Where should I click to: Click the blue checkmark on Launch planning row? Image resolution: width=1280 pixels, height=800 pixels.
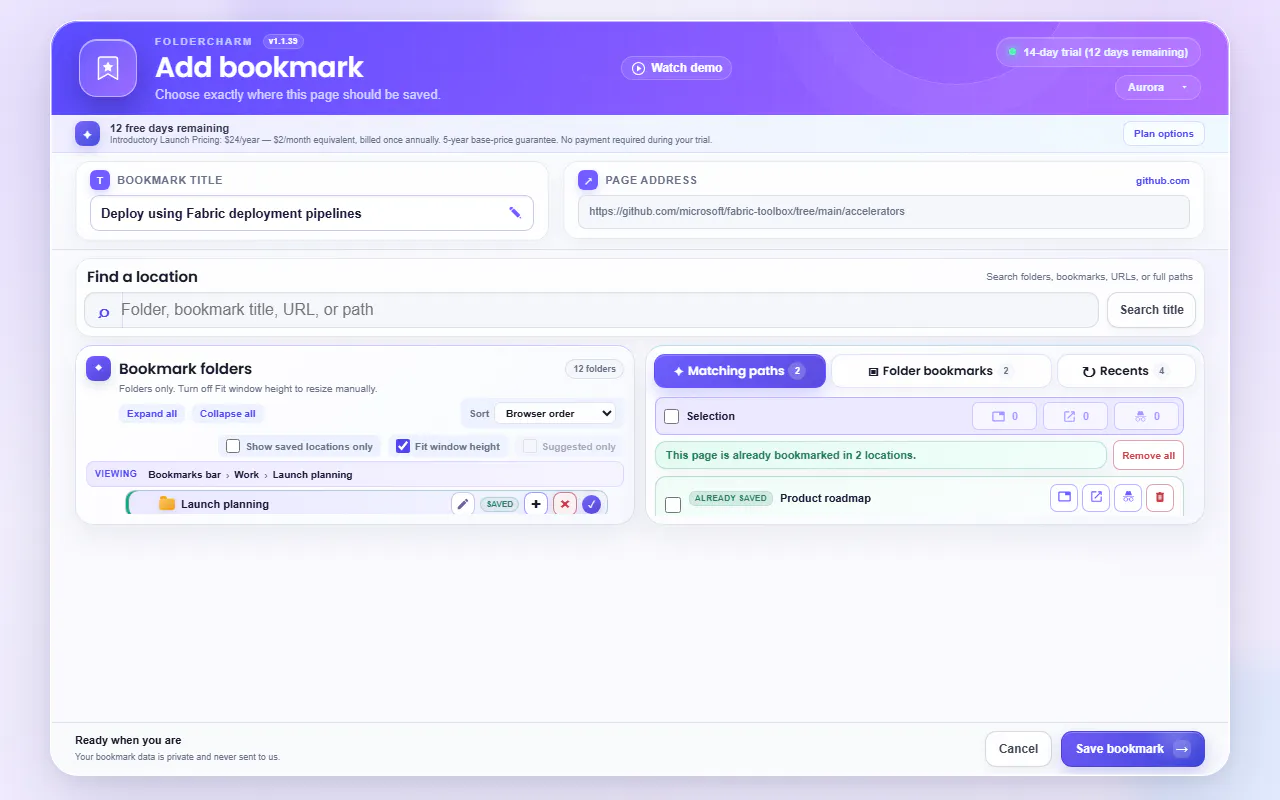click(x=592, y=504)
